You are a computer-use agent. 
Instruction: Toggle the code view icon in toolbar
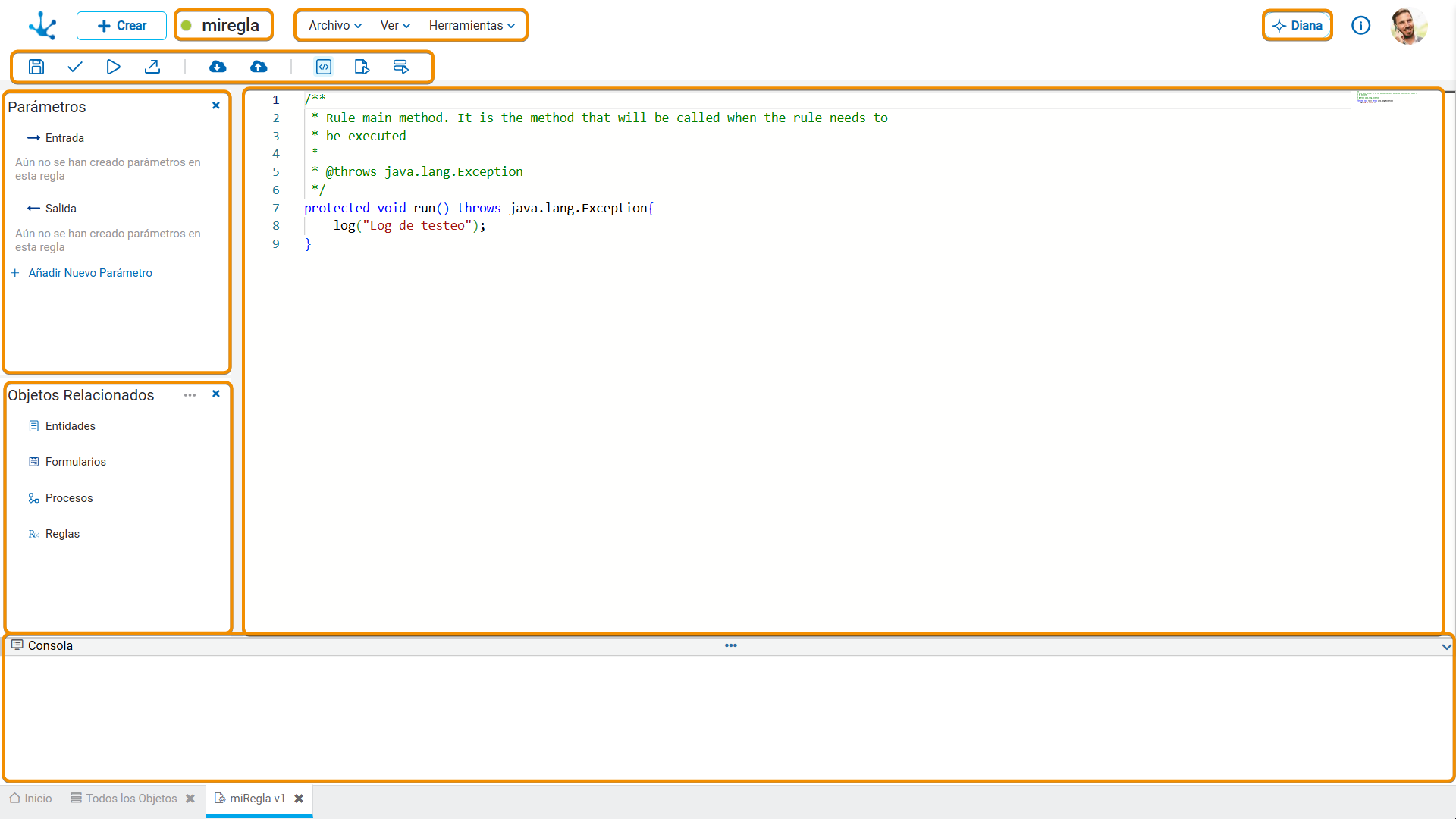324,67
